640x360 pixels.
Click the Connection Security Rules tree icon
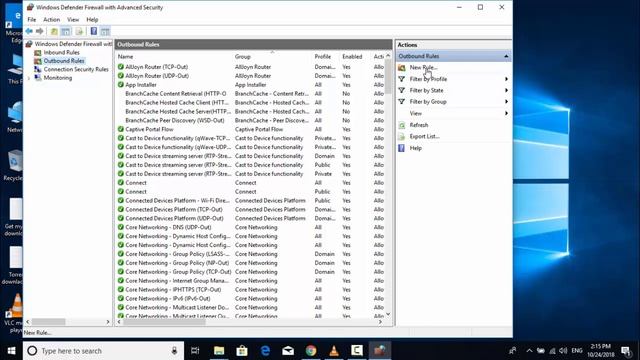coord(38,69)
